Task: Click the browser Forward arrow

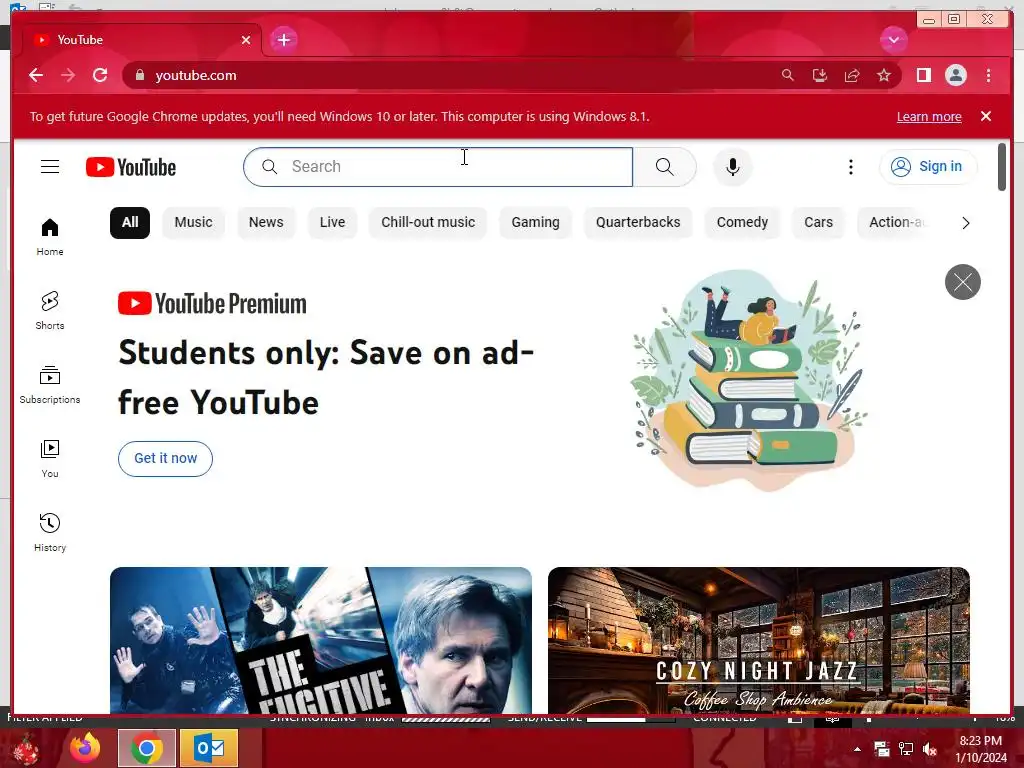Action: [68, 75]
